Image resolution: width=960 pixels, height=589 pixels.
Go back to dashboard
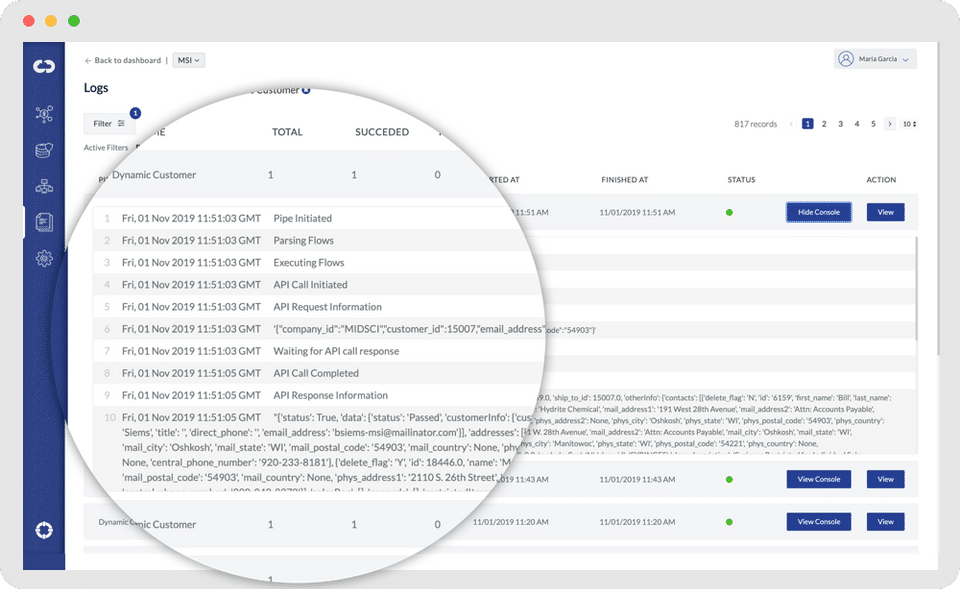(x=123, y=60)
